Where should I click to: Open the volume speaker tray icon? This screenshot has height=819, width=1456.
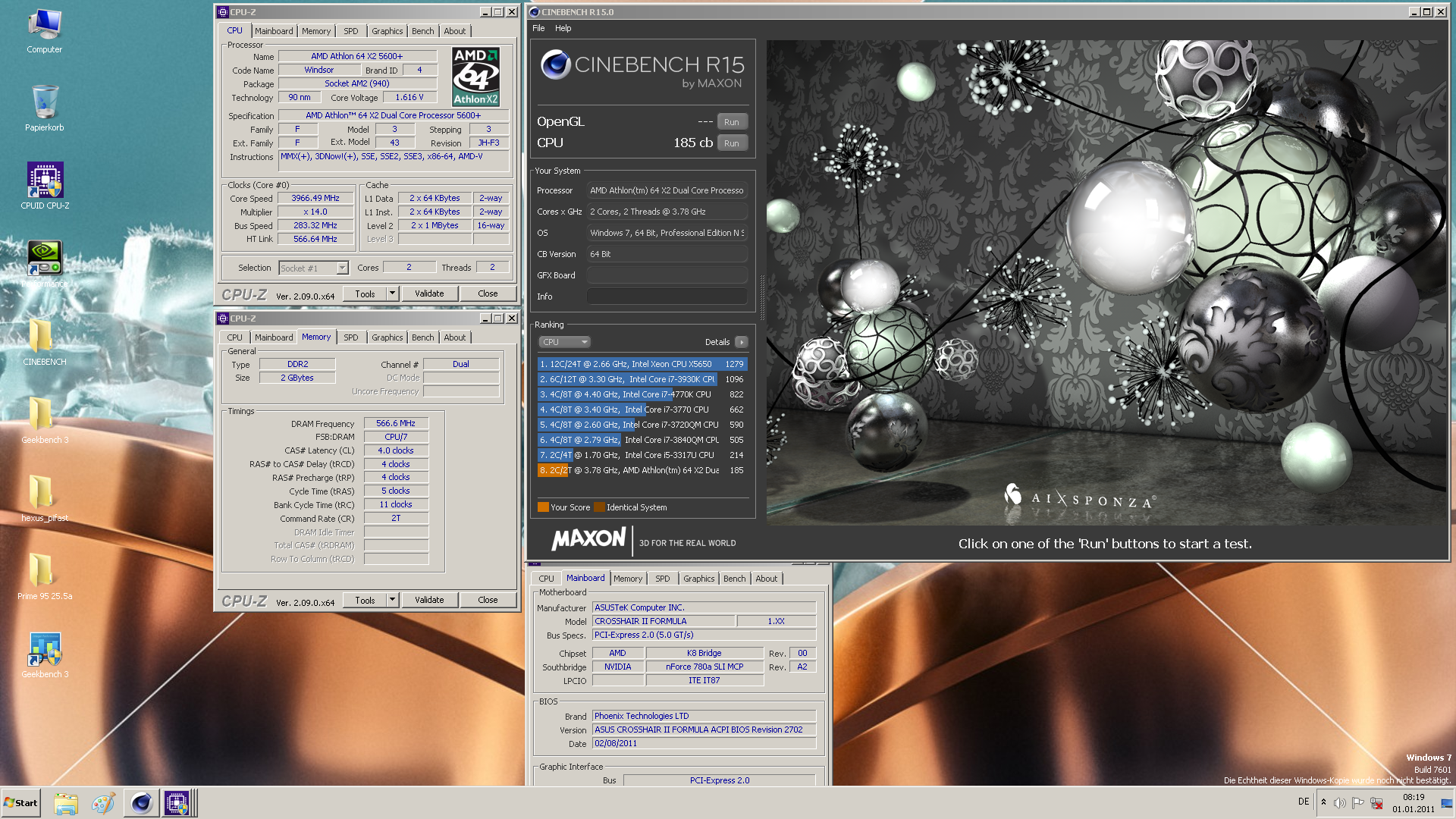(x=1340, y=803)
